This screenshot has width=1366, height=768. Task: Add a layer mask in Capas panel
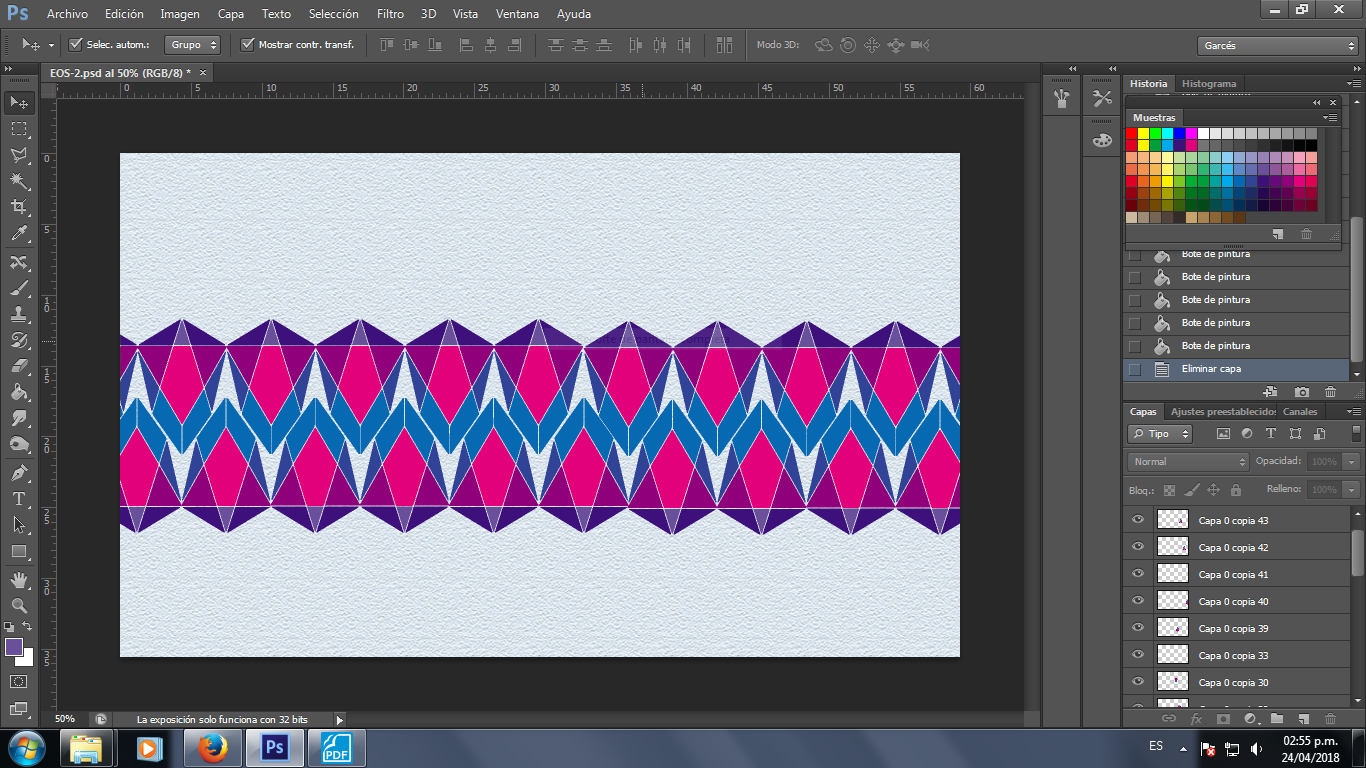click(x=1223, y=718)
